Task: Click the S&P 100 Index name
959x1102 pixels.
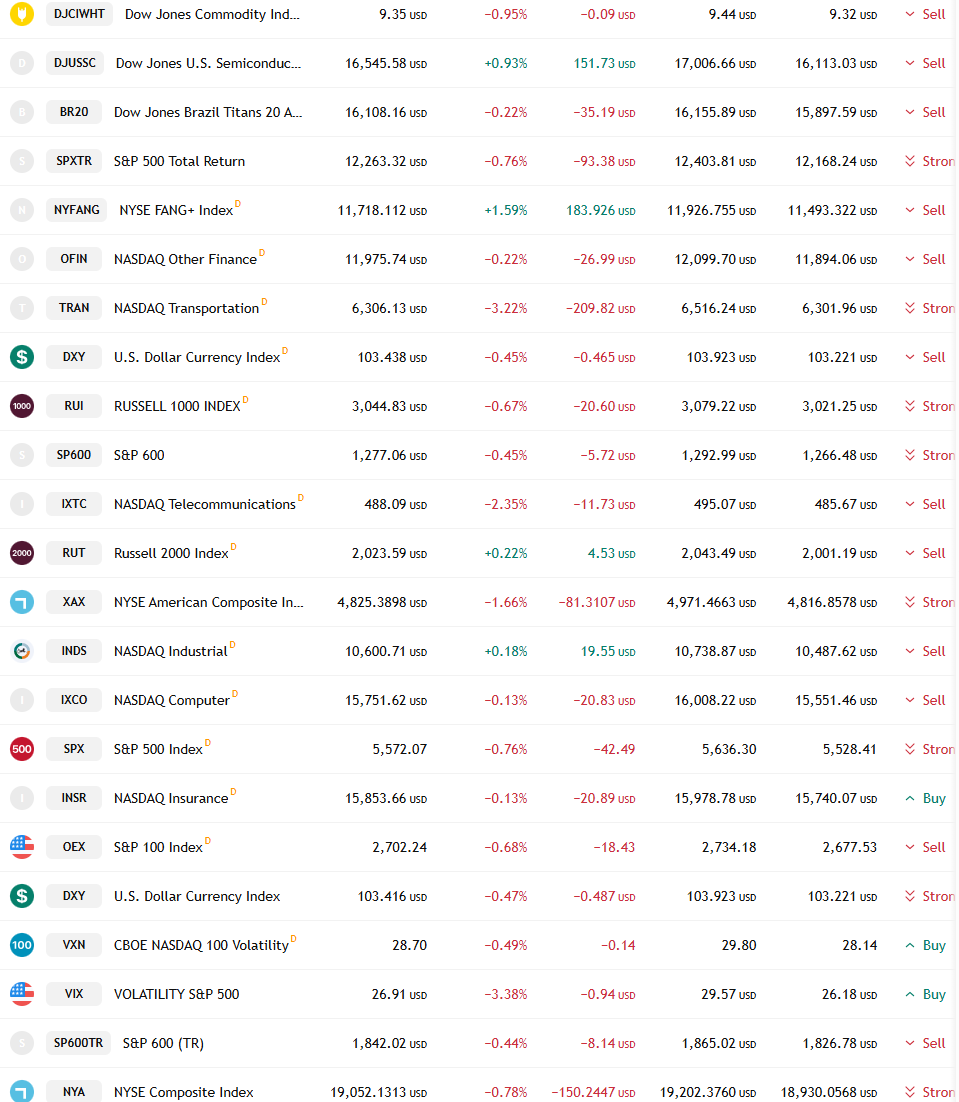Action: coord(158,847)
